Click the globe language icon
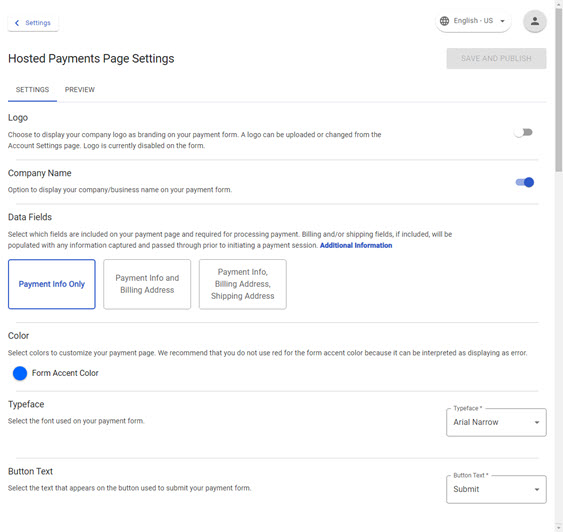563x532 pixels. [x=444, y=21]
